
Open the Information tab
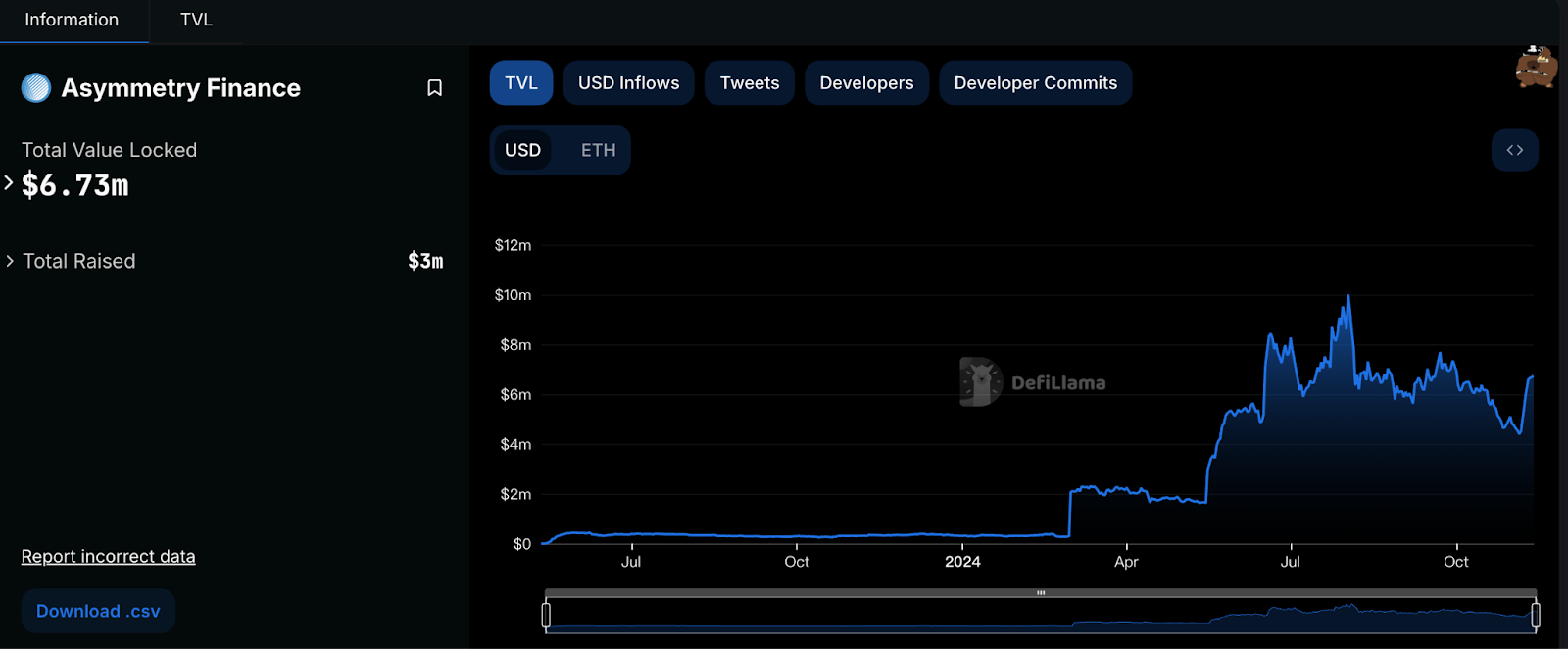pyautogui.click(x=72, y=20)
